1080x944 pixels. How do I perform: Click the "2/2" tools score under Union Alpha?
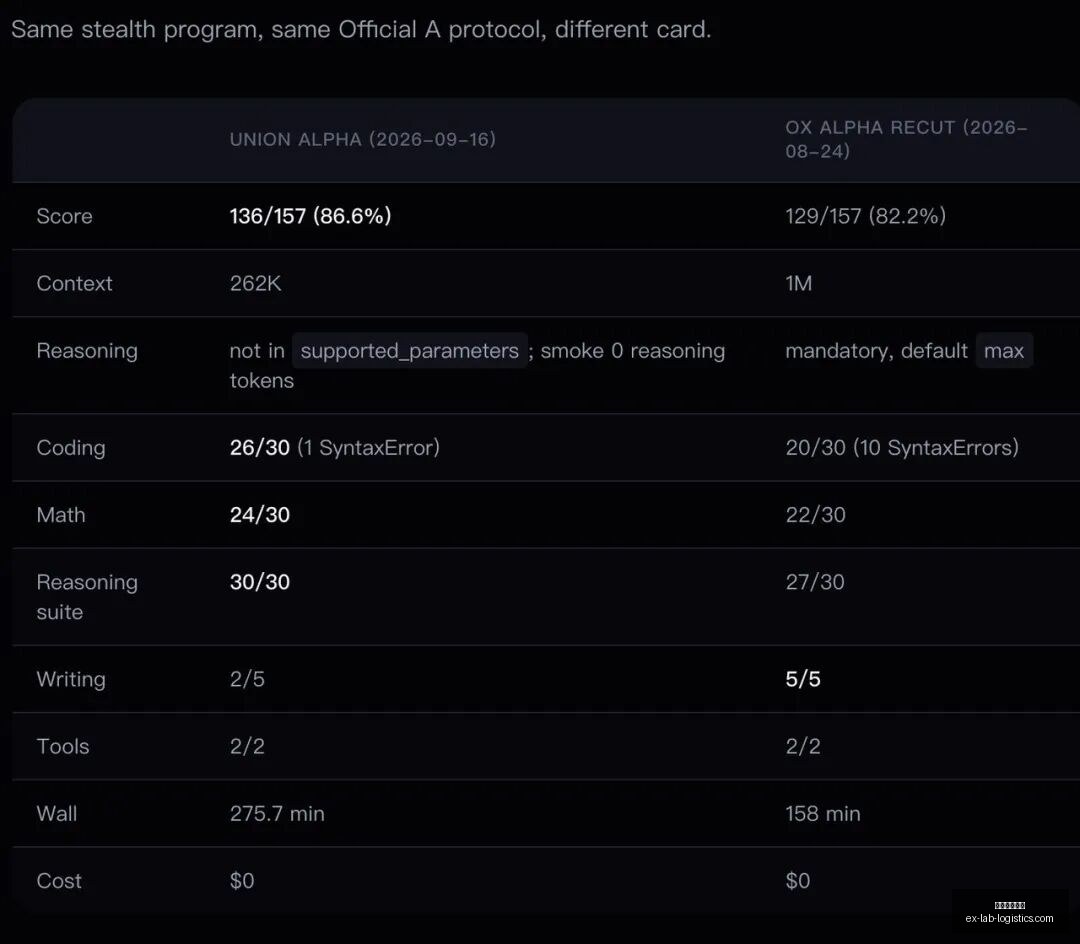(x=247, y=746)
